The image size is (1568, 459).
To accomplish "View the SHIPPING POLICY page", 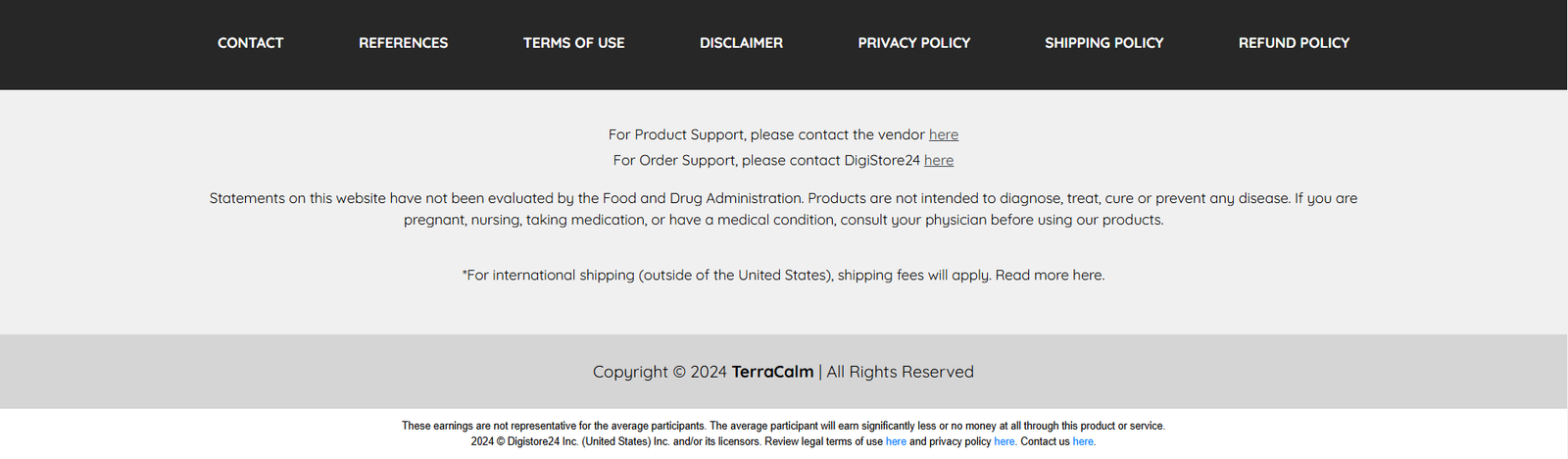I will point(1103,43).
